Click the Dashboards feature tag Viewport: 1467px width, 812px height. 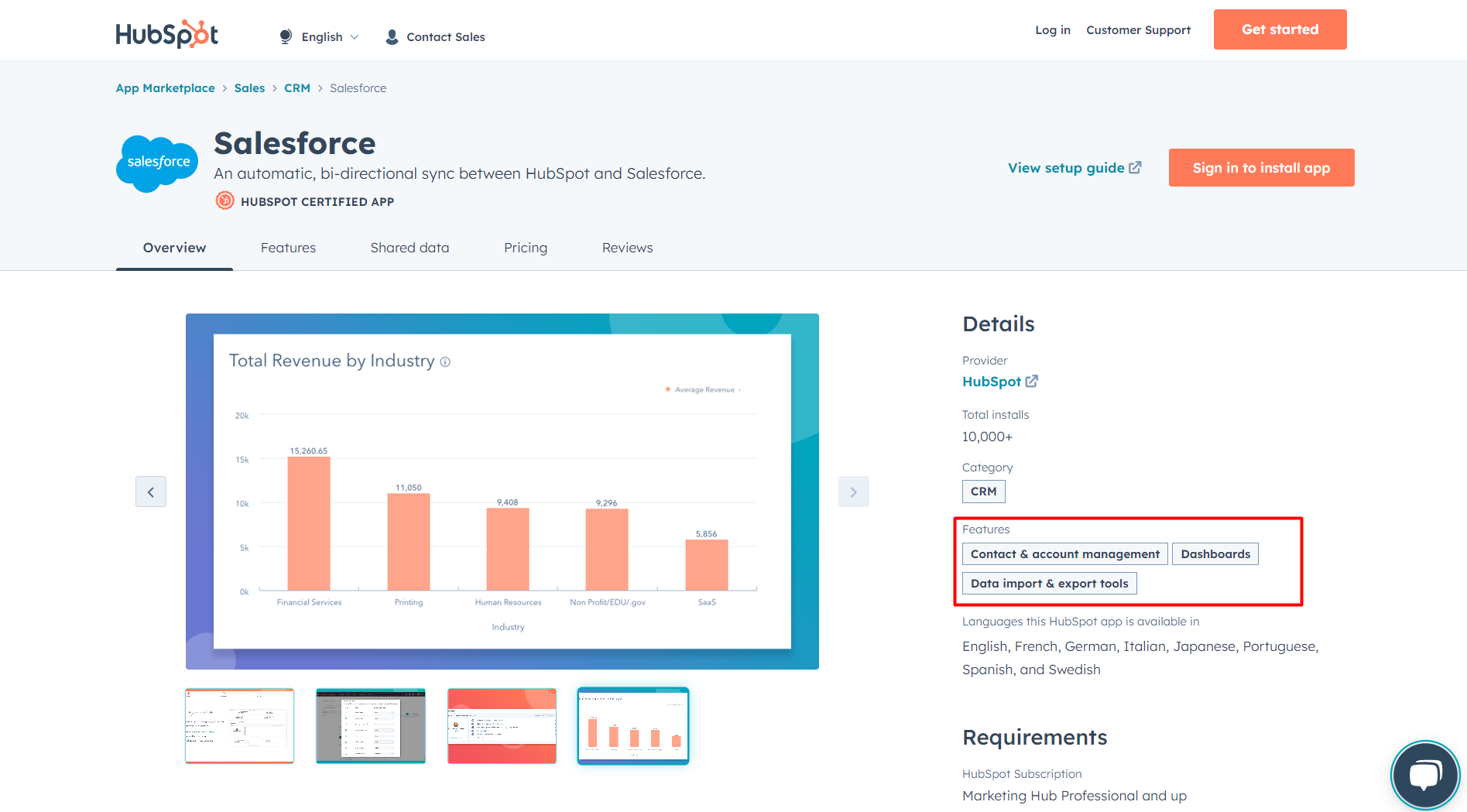pyautogui.click(x=1215, y=554)
